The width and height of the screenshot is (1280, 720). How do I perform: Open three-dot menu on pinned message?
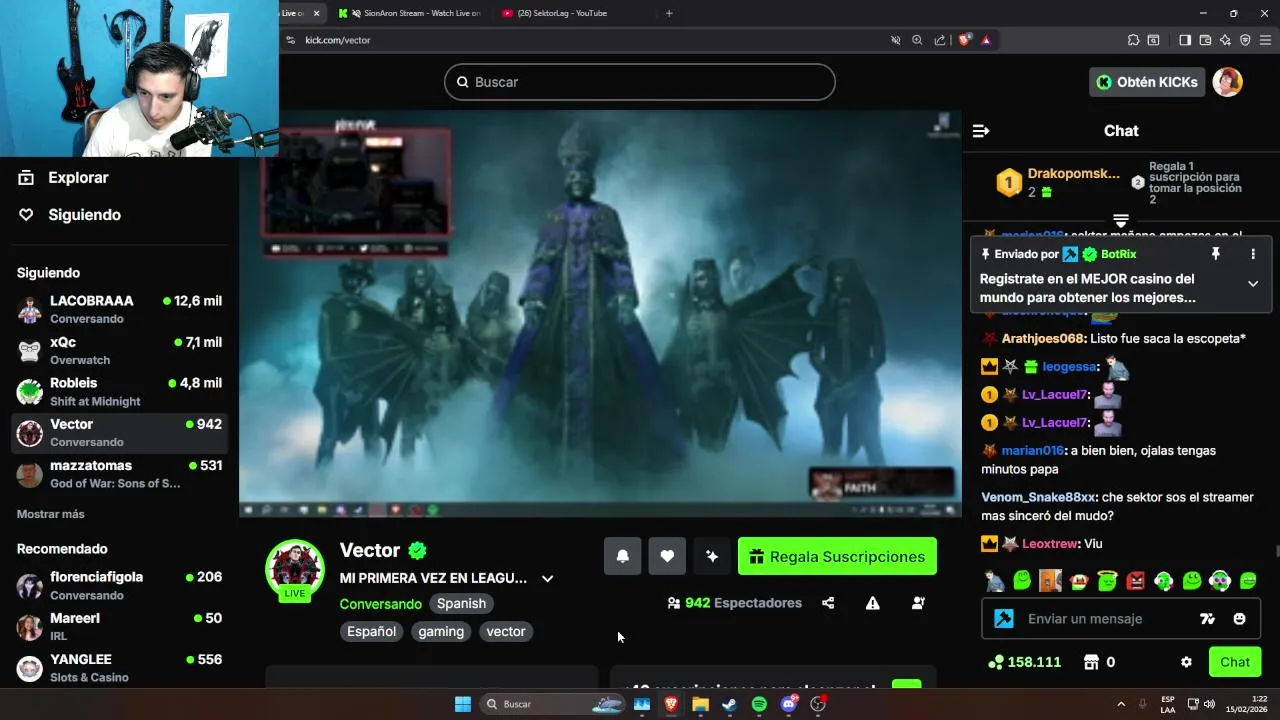tap(1253, 254)
